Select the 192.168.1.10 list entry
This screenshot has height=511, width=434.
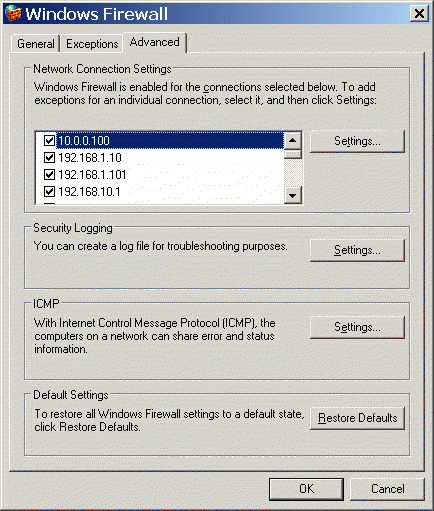90,158
